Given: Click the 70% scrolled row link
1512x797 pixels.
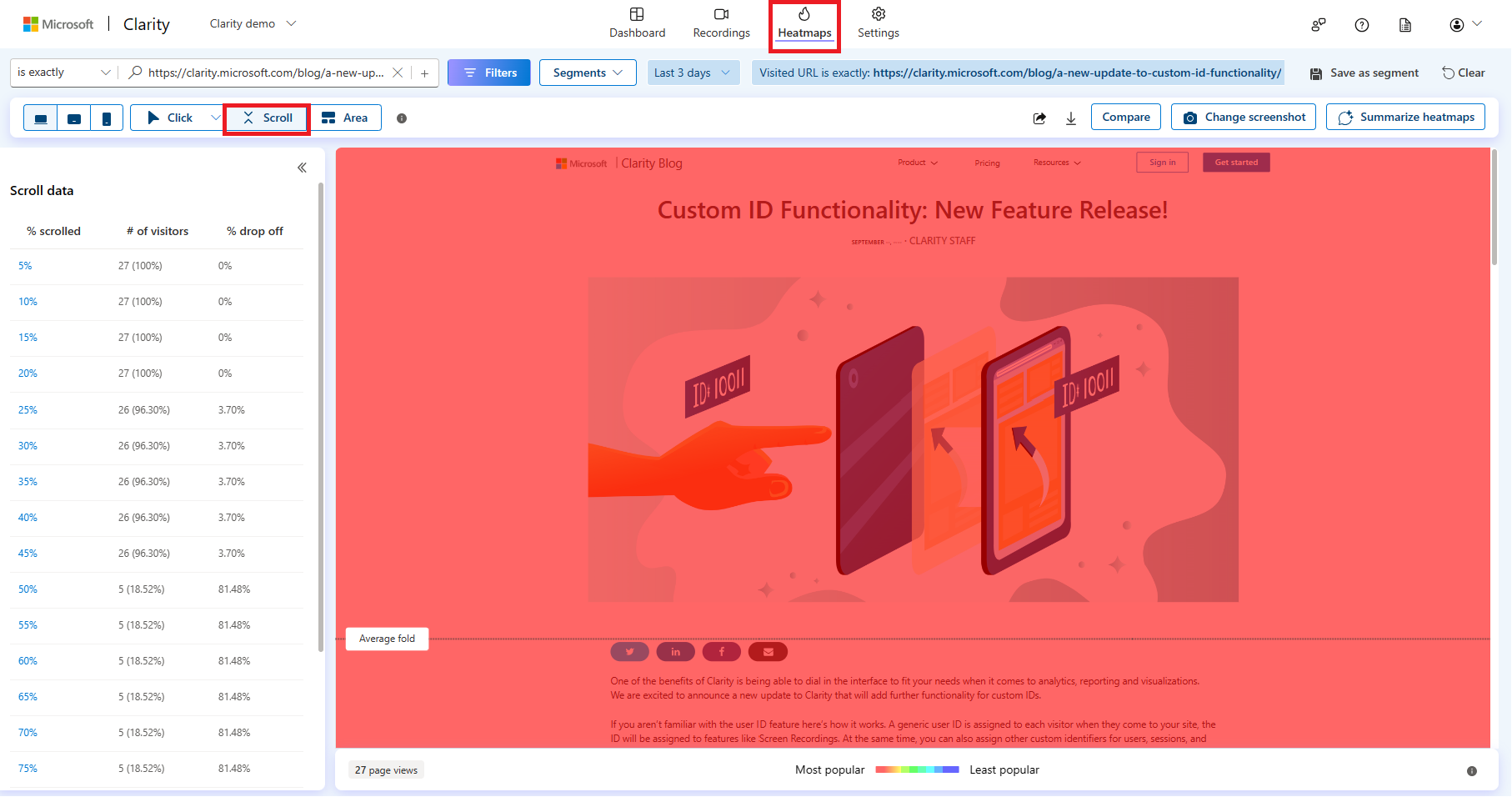Looking at the screenshot, I should [28, 733].
